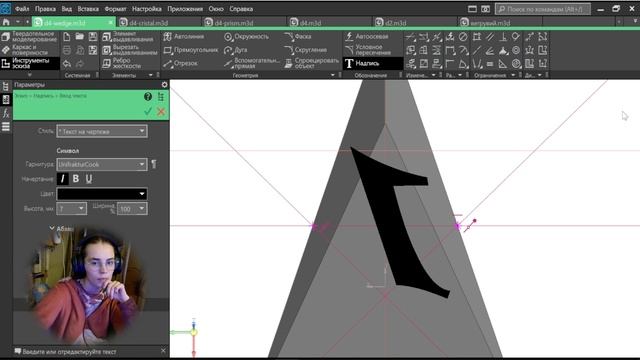Select the Прямоугольник rectangle tool
This screenshot has height=360, width=640.
pos(191,50)
